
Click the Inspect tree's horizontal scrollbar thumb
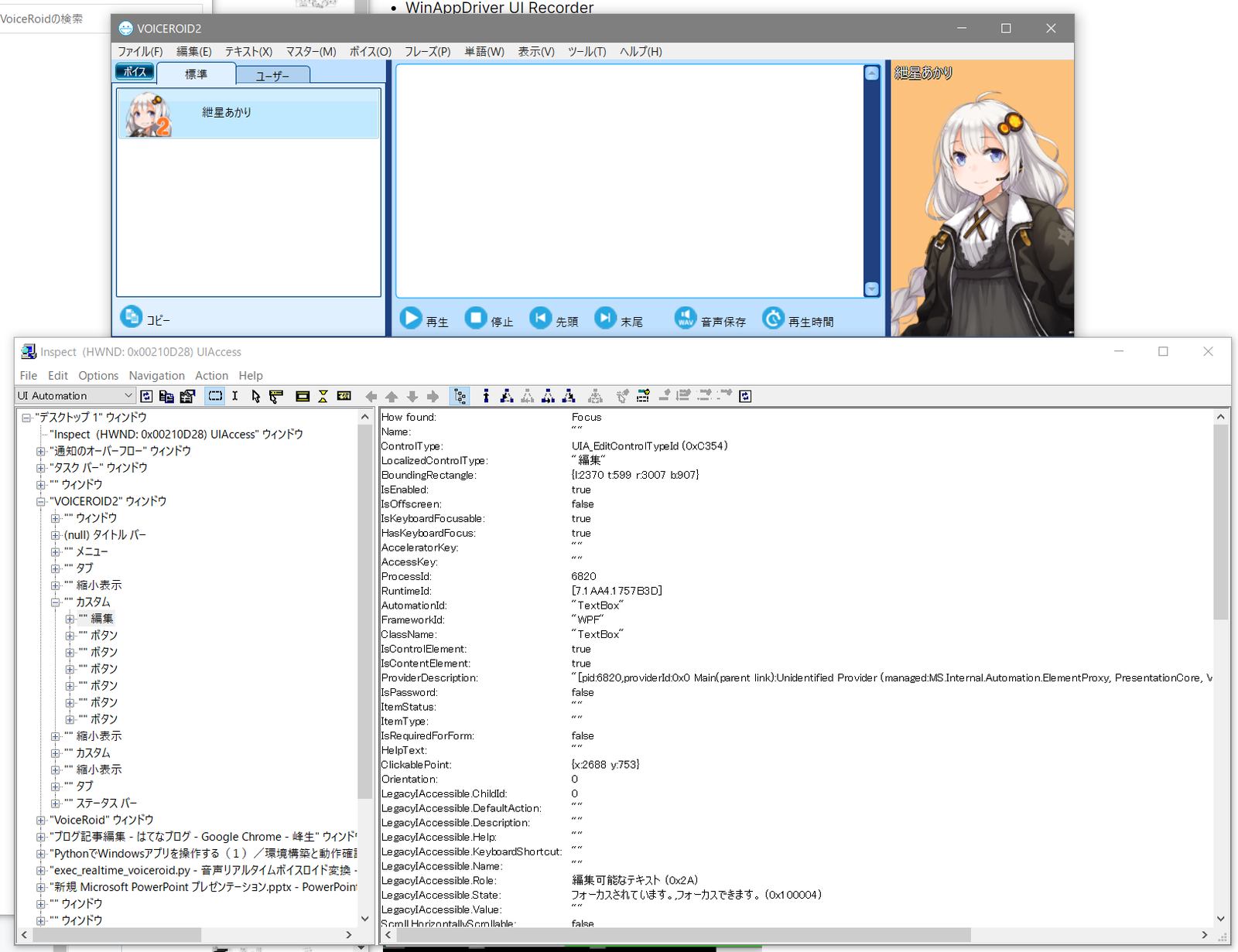[117, 935]
